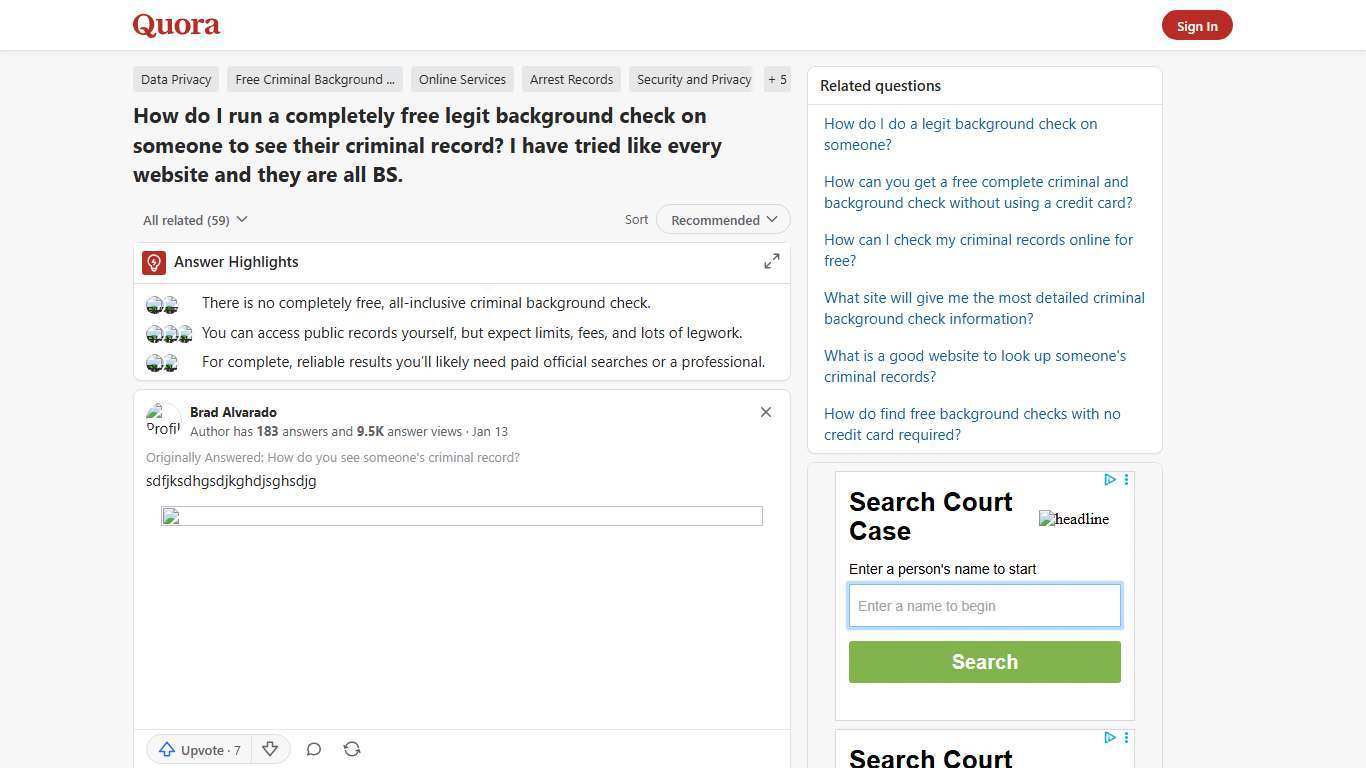This screenshot has width=1366, height=768.
Task: Click the Sign In button
Action: [x=1197, y=25]
